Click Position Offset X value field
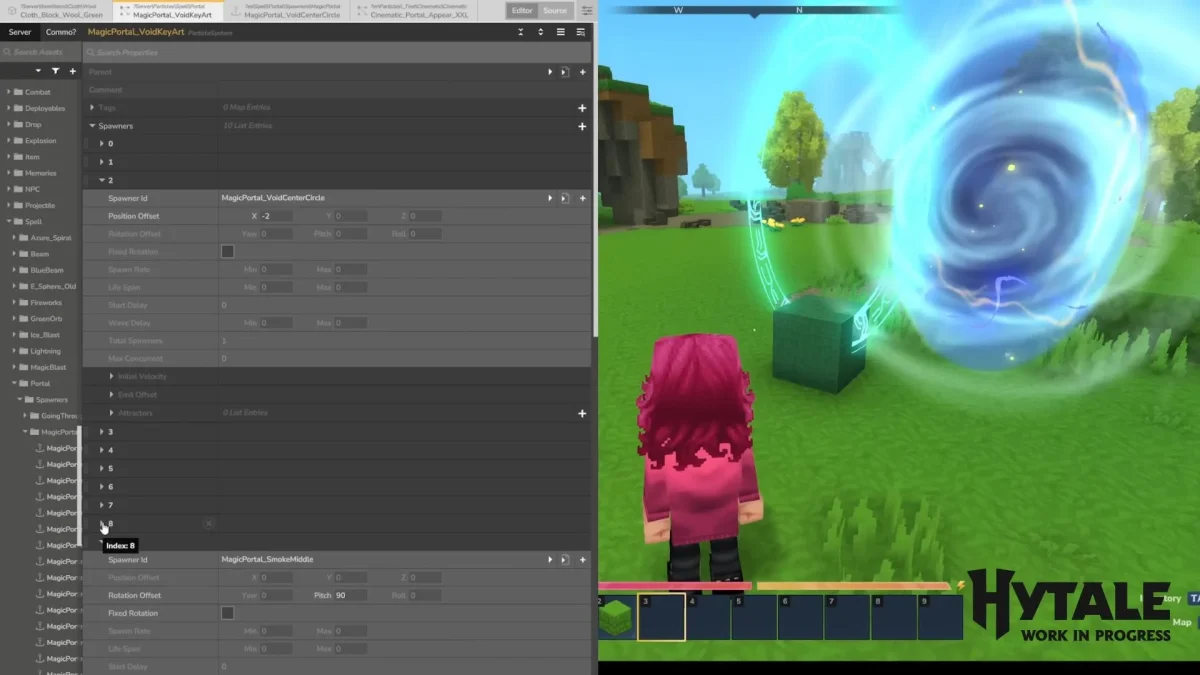Image resolution: width=1200 pixels, height=675 pixels. (x=276, y=216)
